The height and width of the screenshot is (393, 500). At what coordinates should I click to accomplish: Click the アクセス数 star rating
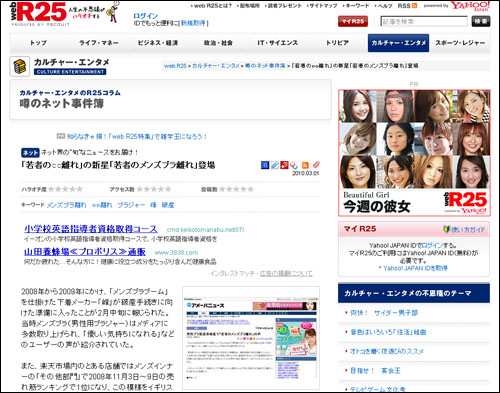point(154,189)
